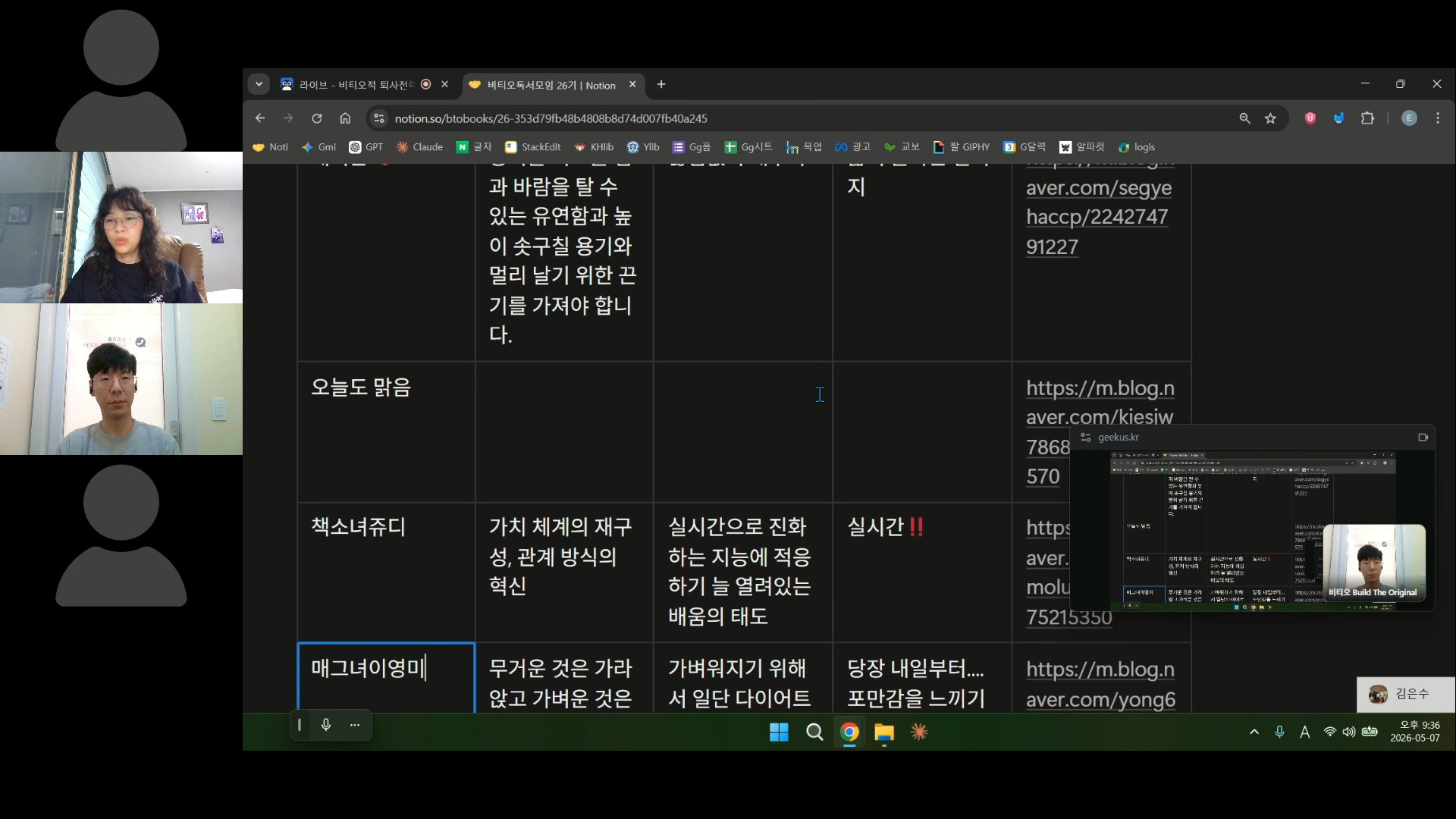
Task: Open the blue hand extension
Action: point(1338,118)
